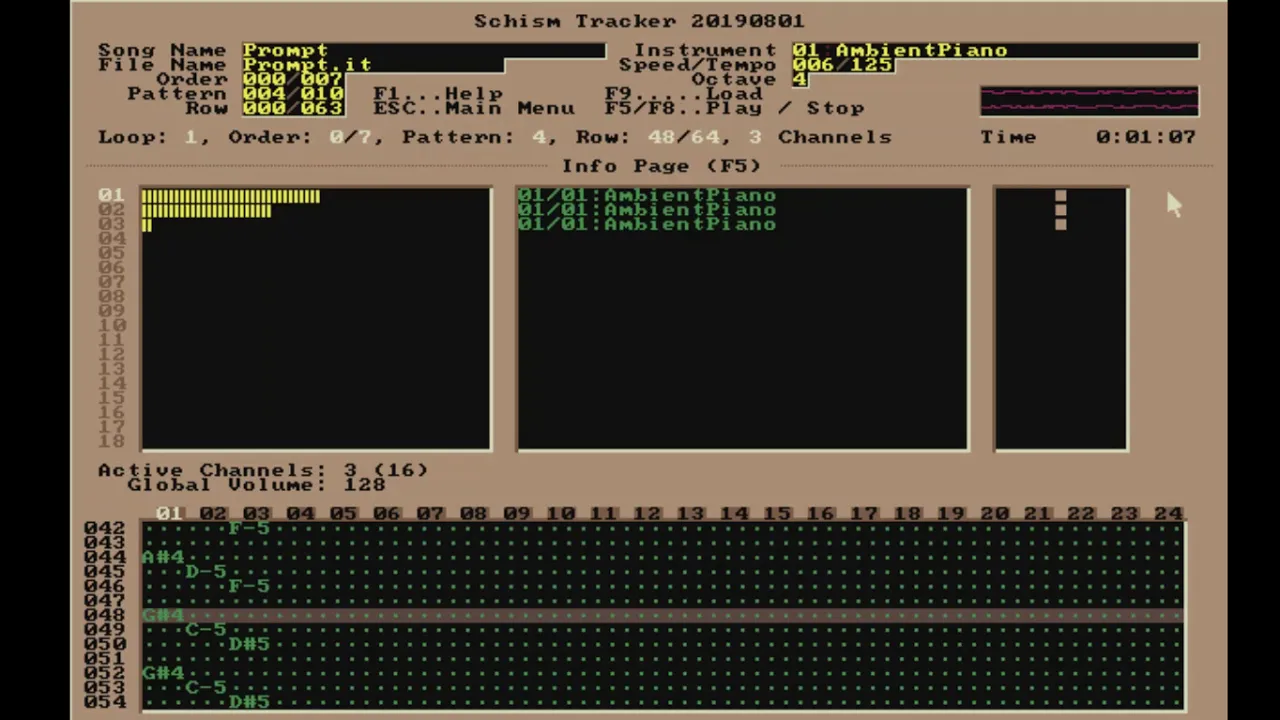Select channel 24 header in pattern view
The width and height of the screenshot is (1280, 720).
tap(1167, 513)
